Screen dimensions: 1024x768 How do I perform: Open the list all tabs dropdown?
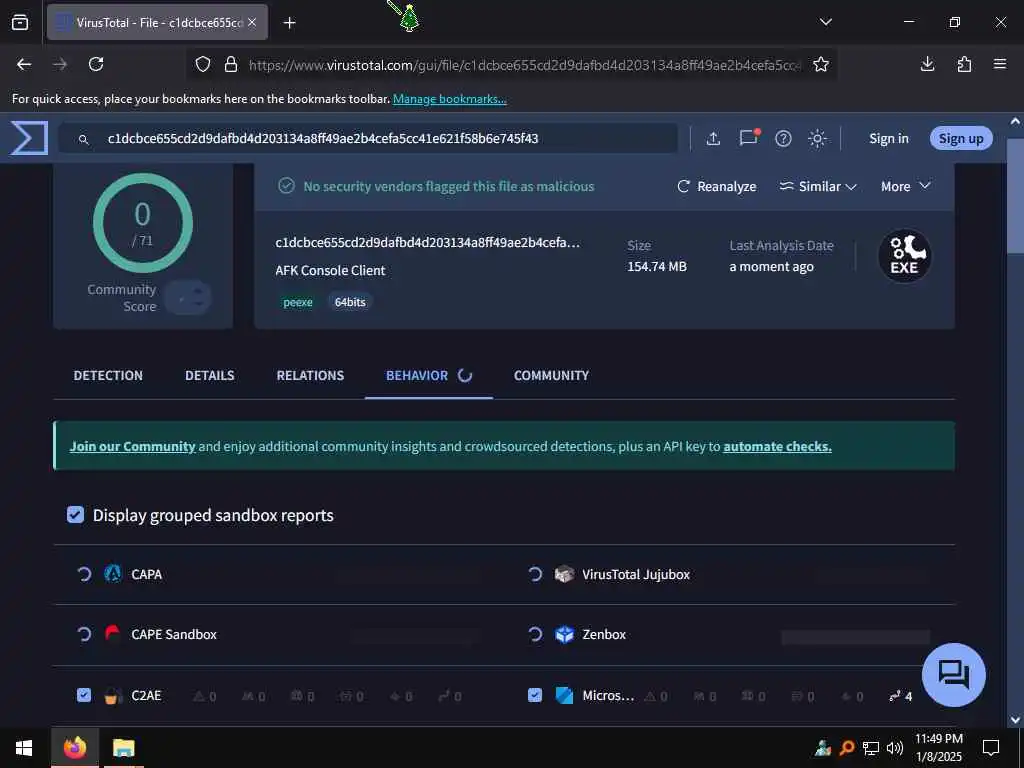tap(826, 22)
